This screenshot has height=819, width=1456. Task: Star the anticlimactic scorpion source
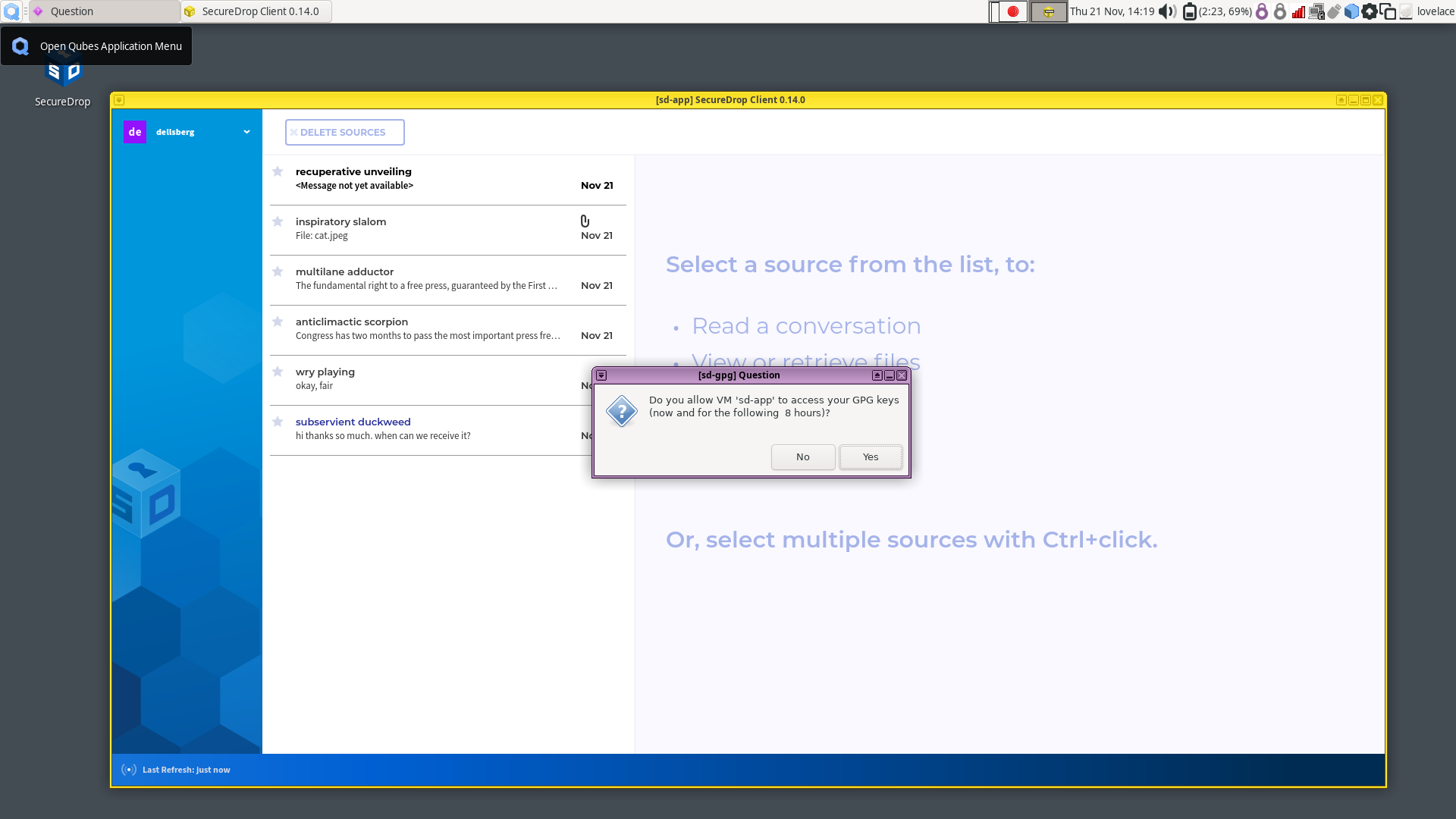point(278,322)
